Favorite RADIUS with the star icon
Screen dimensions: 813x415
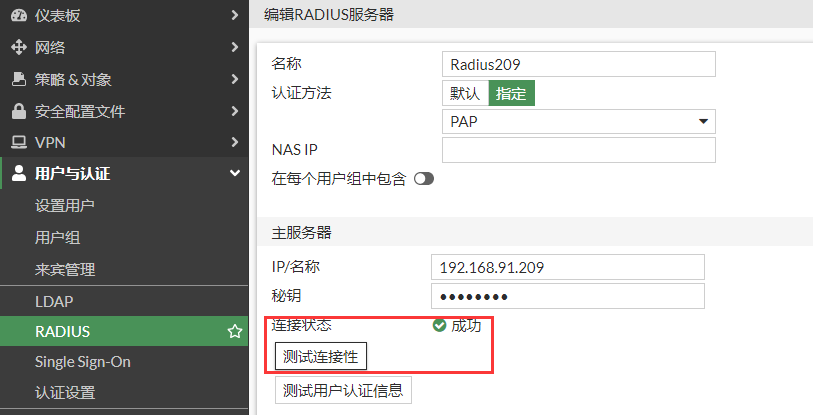(234, 331)
